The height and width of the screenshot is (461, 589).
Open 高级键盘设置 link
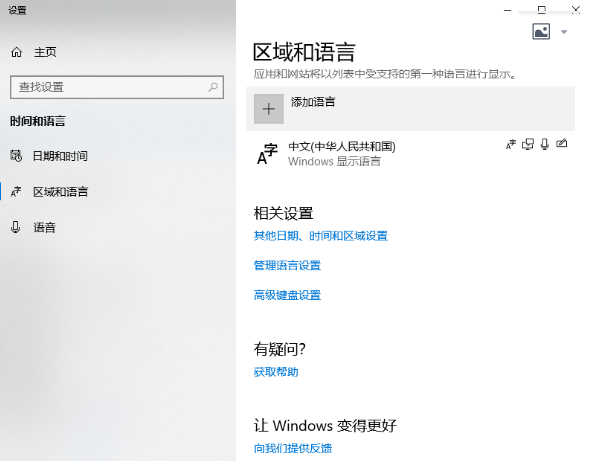pos(287,295)
